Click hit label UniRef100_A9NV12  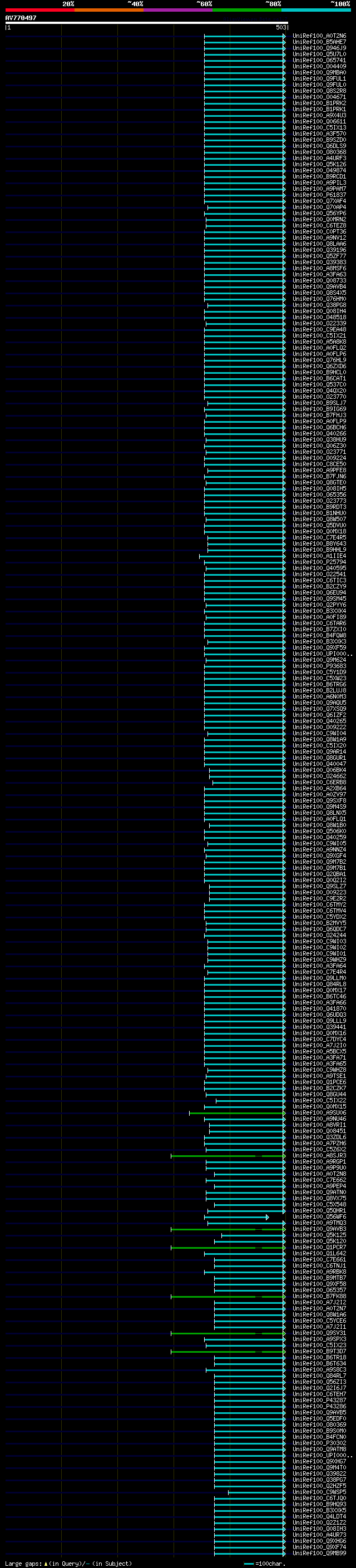click(x=319, y=238)
